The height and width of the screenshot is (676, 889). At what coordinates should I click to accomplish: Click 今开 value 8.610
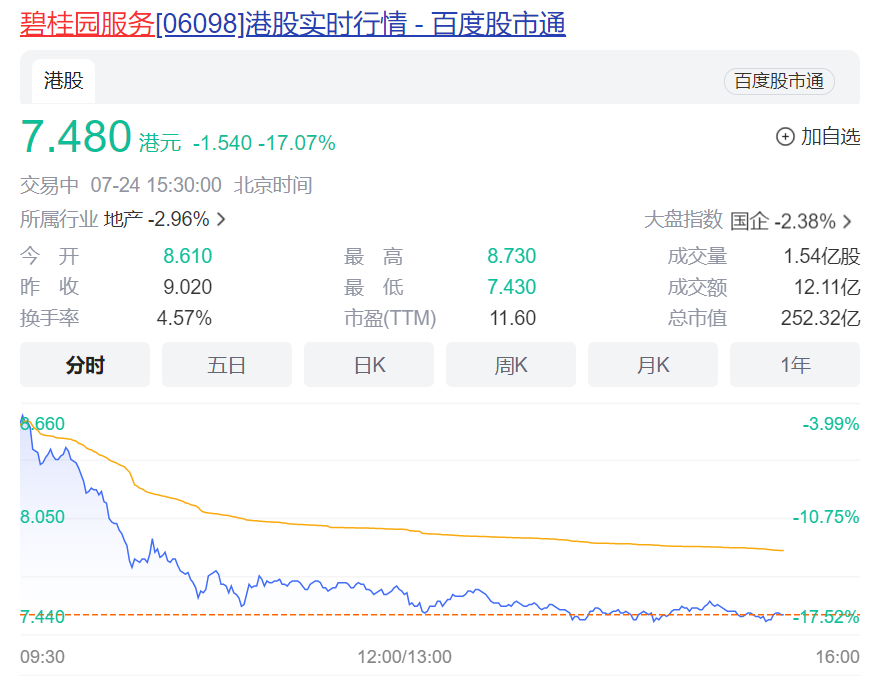click(188, 256)
